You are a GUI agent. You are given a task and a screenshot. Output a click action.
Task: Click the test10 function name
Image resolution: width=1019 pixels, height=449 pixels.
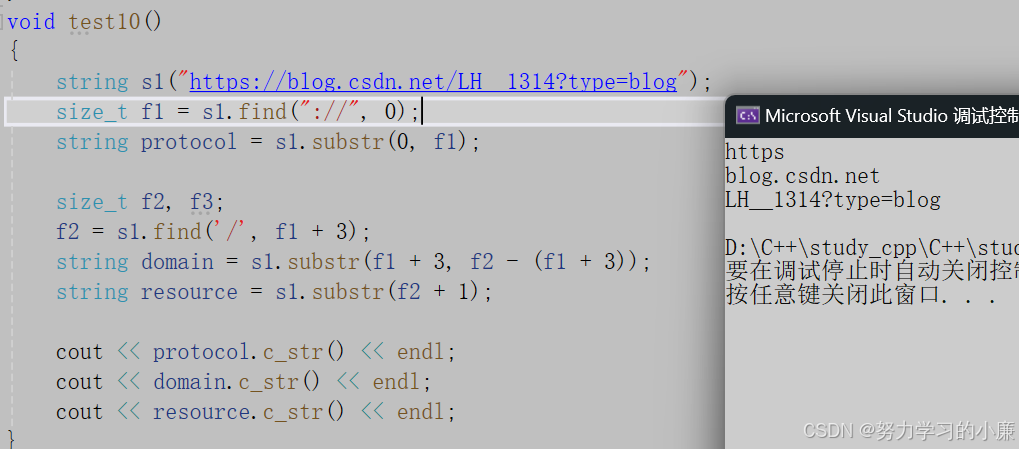tap(105, 22)
